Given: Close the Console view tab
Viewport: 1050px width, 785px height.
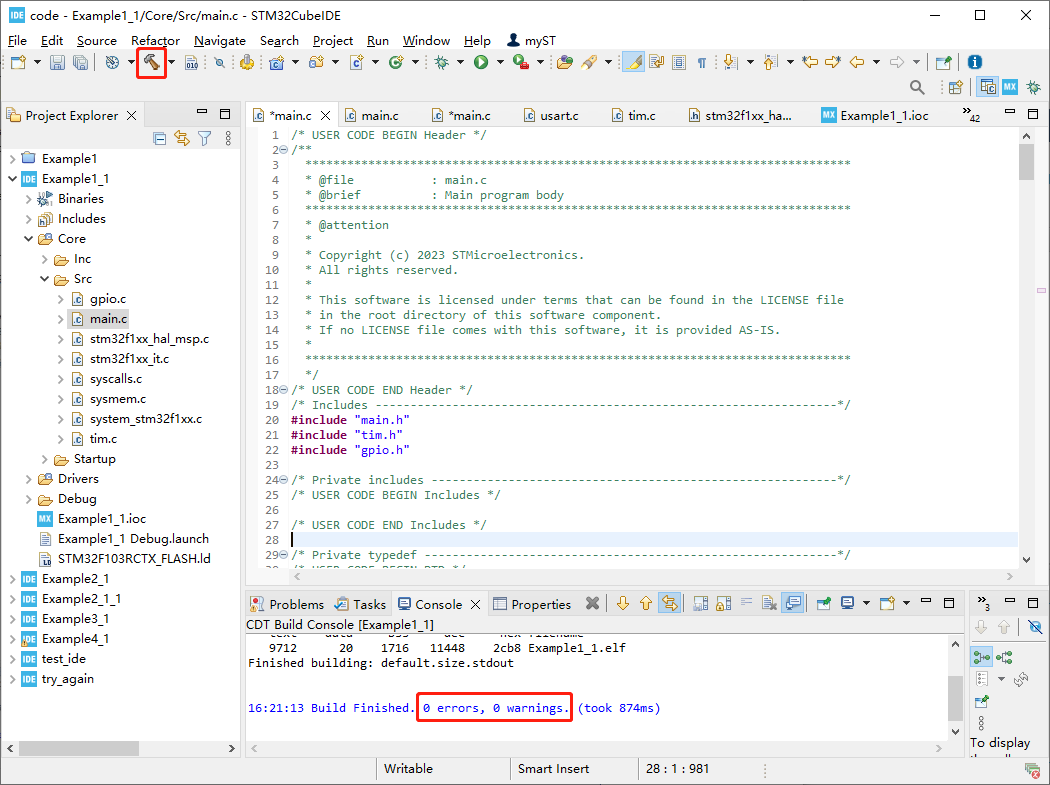Looking at the screenshot, I should tap(475, 604).
